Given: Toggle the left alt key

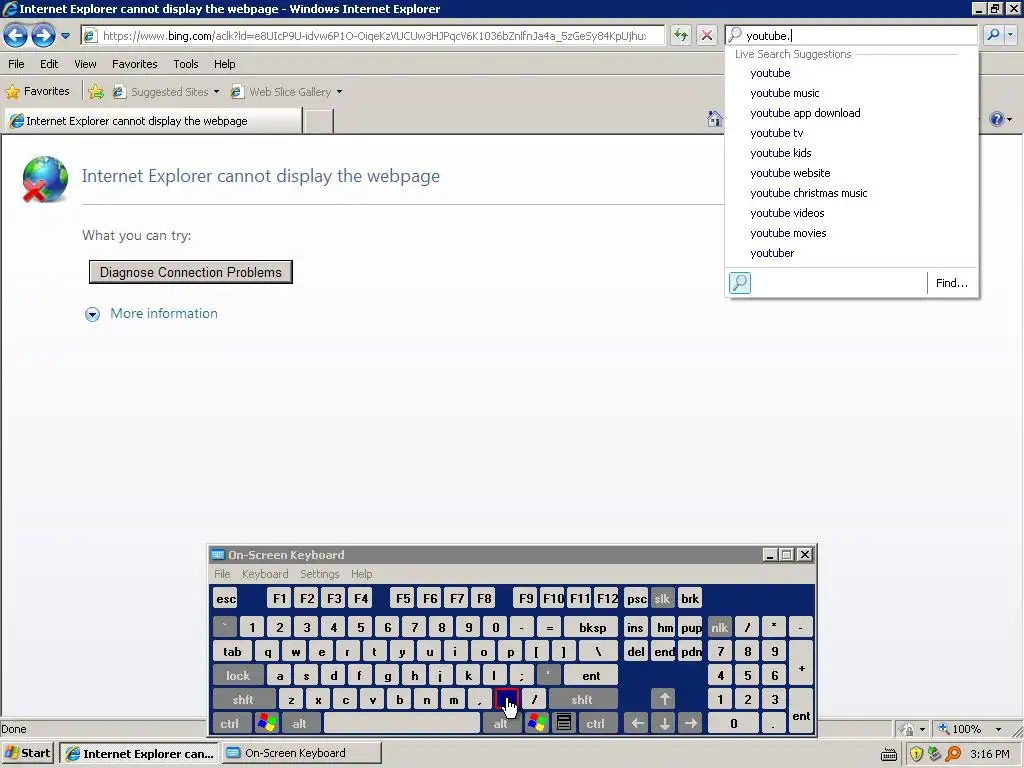Looking at the screenshot, I should tap(300, 724).
